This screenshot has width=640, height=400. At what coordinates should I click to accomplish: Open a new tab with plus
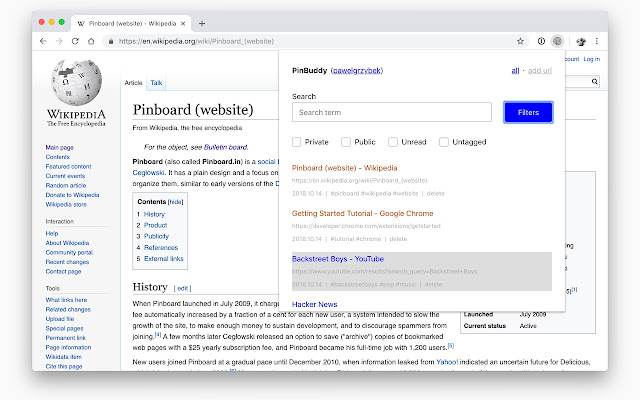(202, 24)
